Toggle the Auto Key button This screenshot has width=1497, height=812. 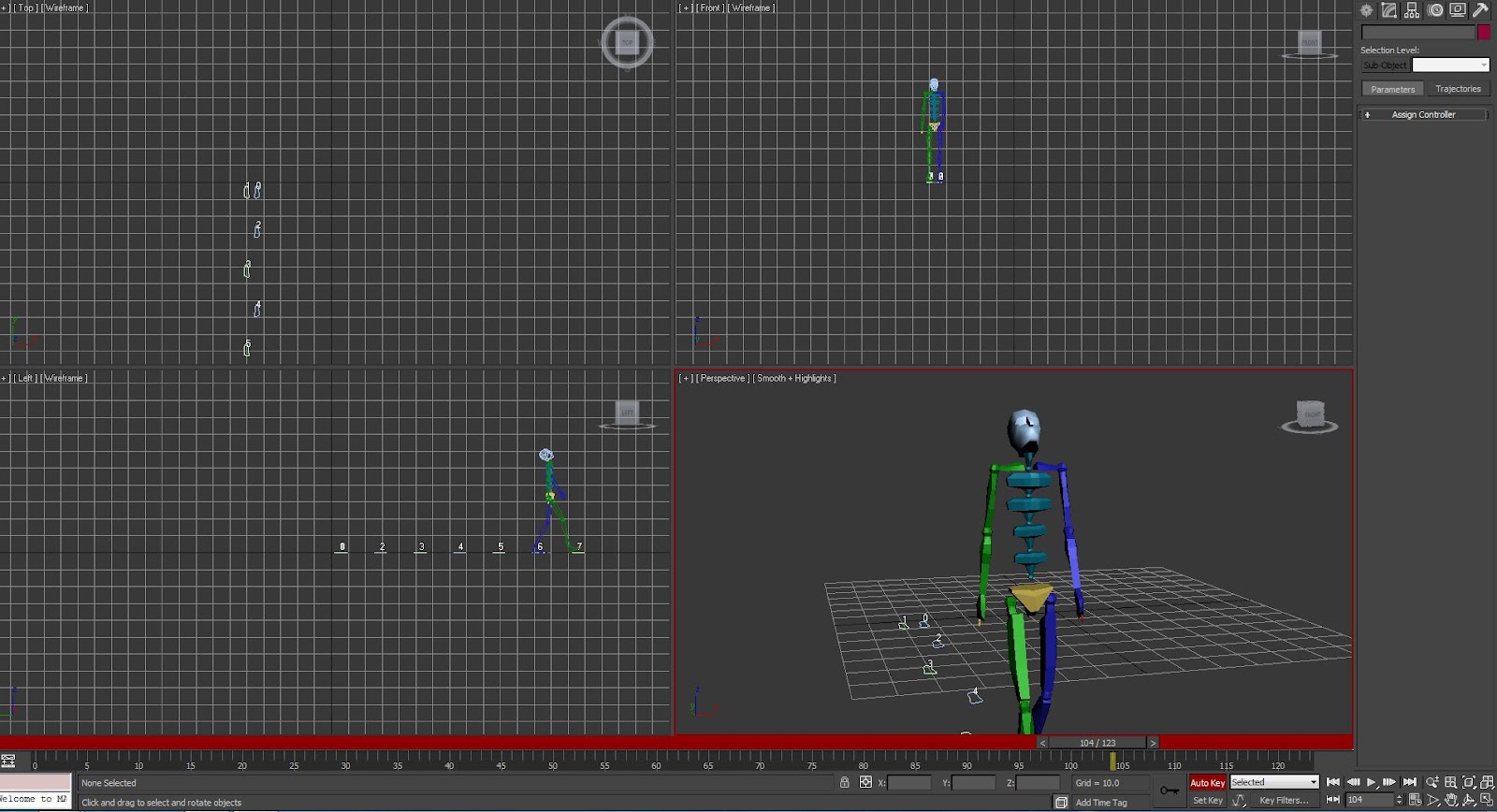click(1207, 782)
